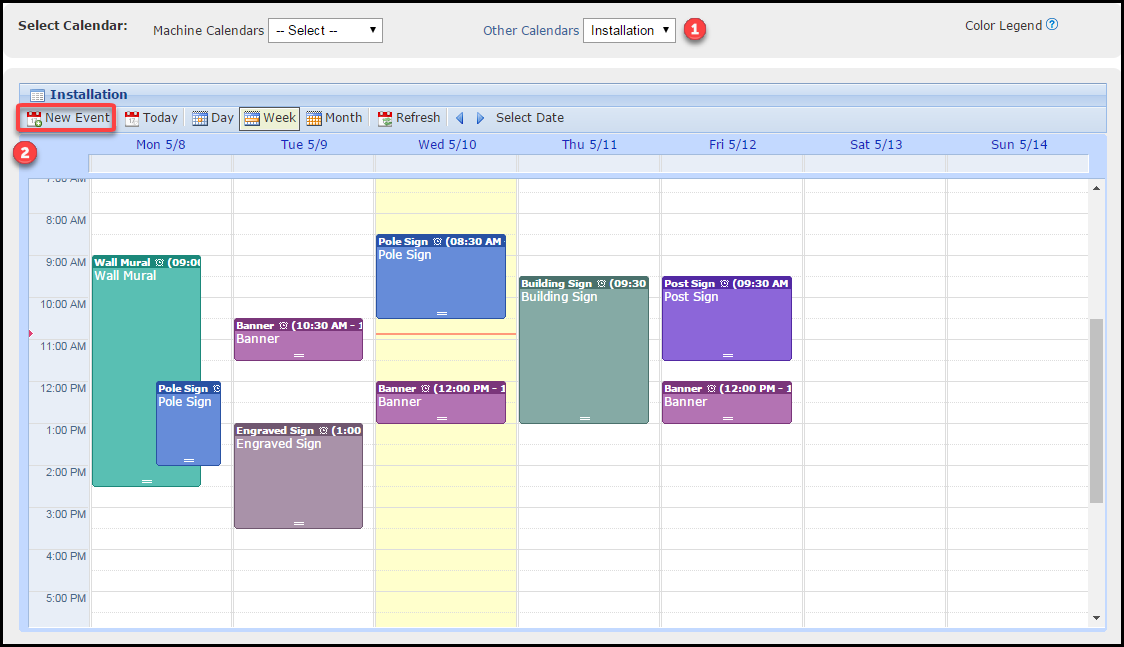This screenshot has width=1124, height=647.
Task: Click the vertical scrollbar thumb
Action: 1096,411
